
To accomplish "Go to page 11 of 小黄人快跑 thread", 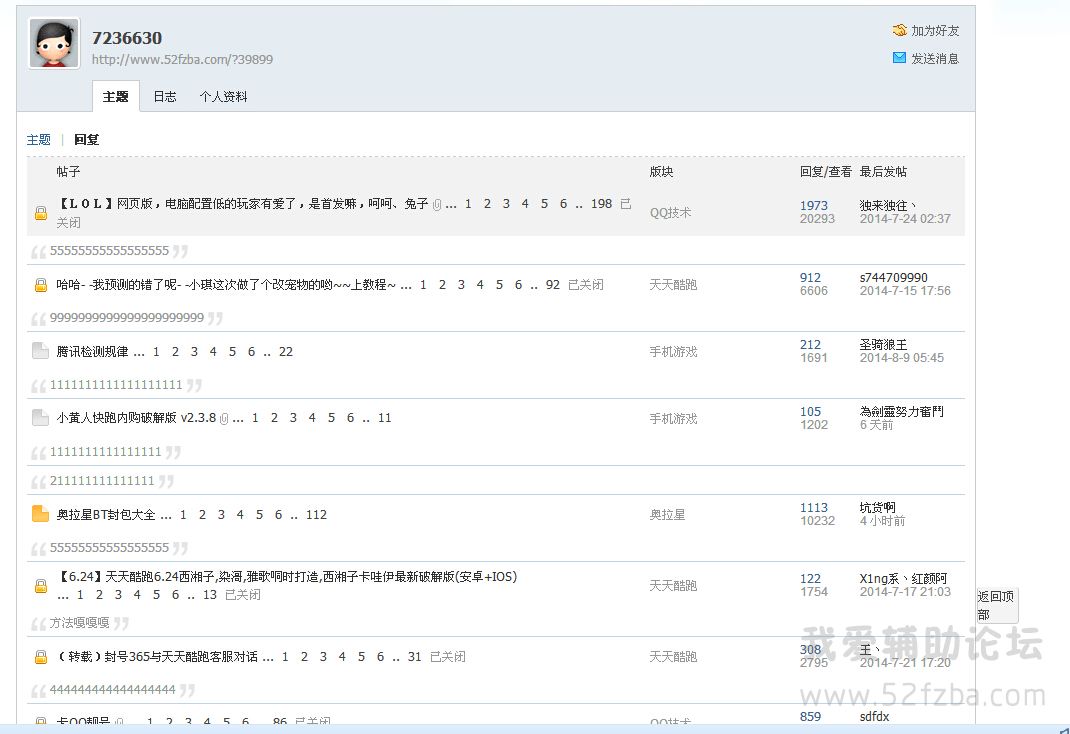I will (385, 417).
